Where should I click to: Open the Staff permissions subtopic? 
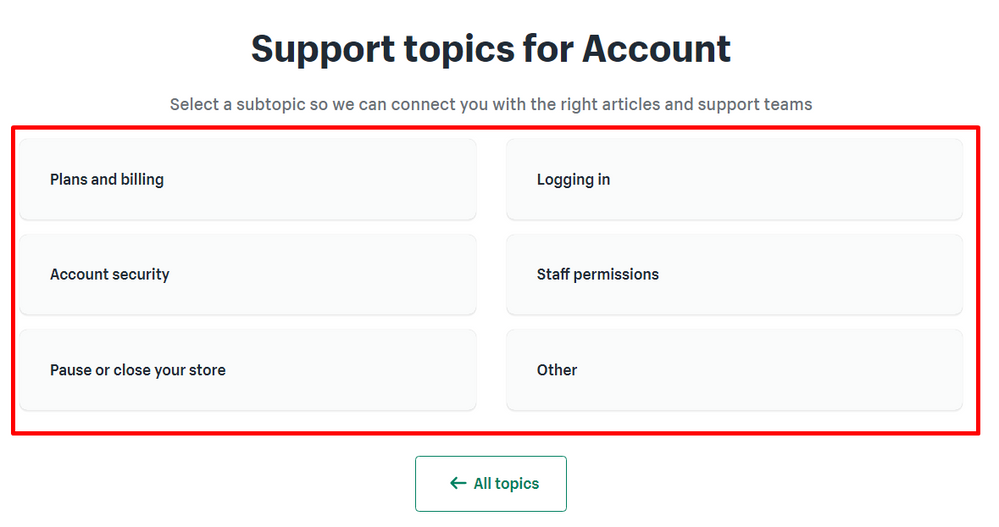[734, 275]
